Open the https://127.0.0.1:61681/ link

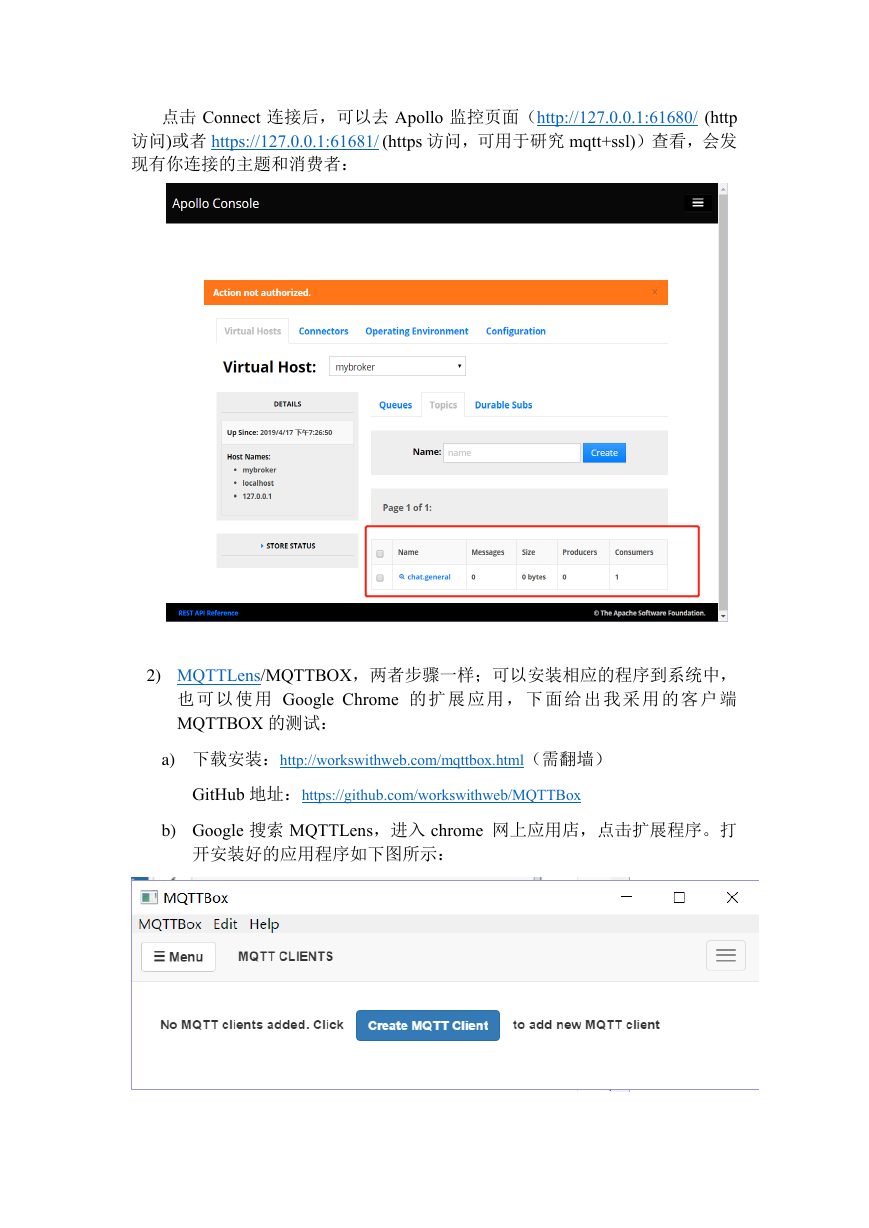coord(295,142)
